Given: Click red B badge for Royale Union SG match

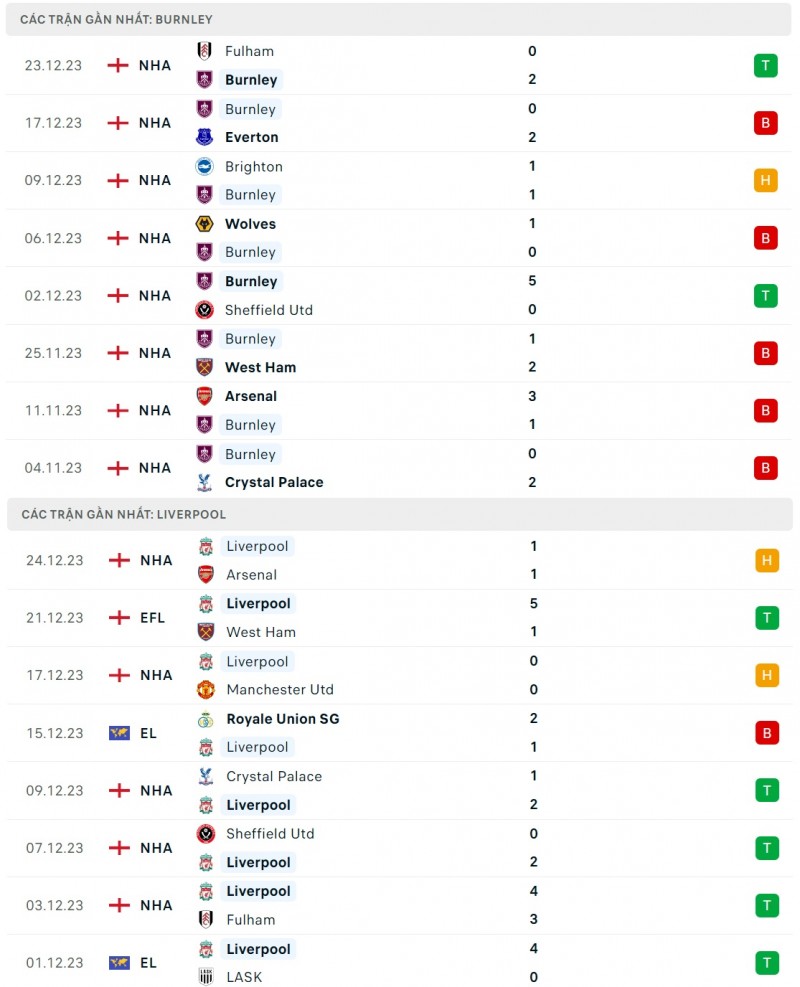Looking at the screenshot, I should pyautogui.click(x=767, y=733).
